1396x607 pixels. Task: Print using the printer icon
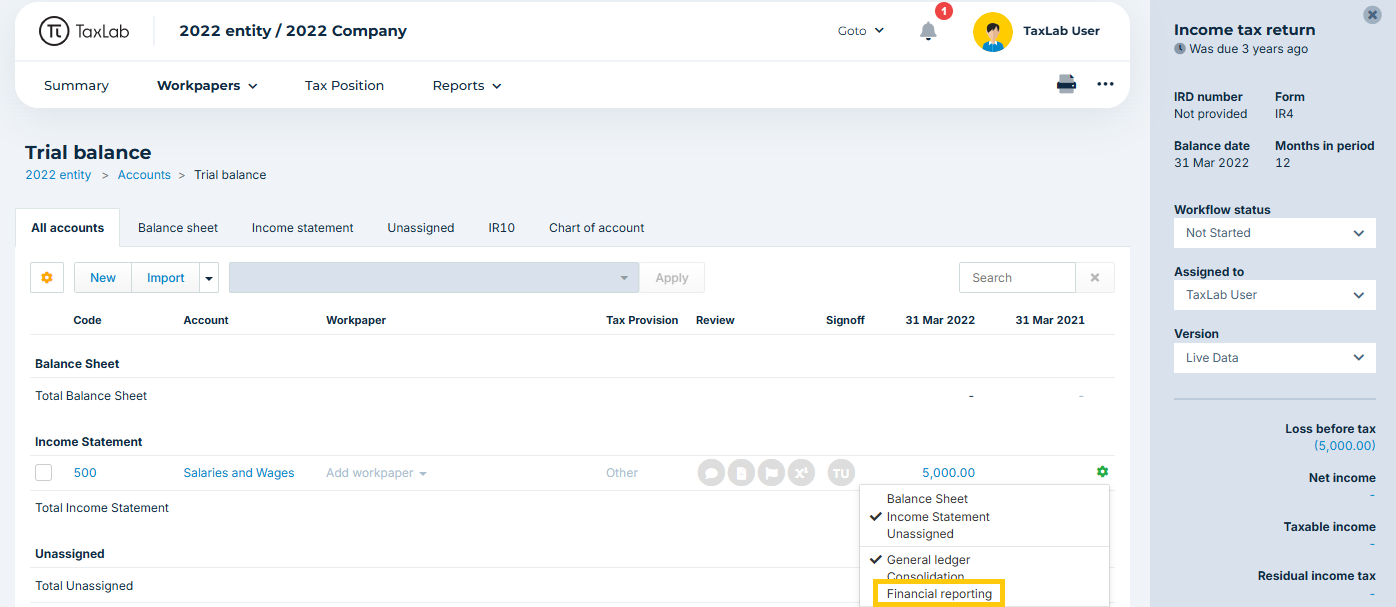(x=1066, y=84)
